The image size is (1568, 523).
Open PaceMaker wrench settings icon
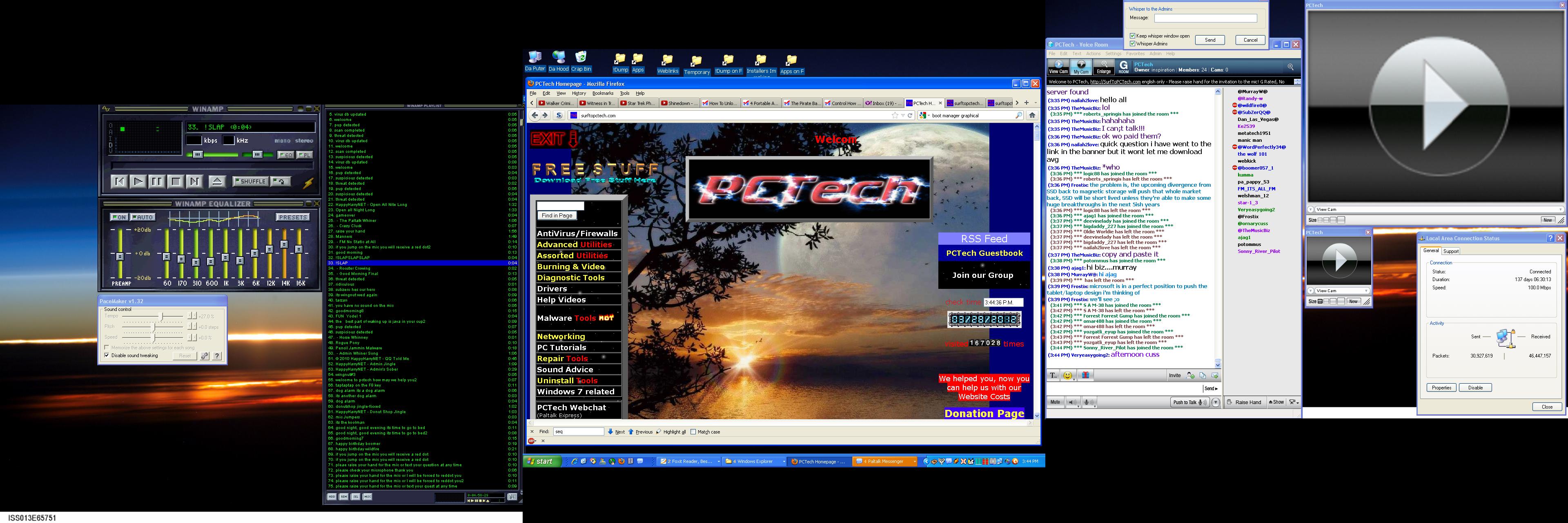click(205, 356)
